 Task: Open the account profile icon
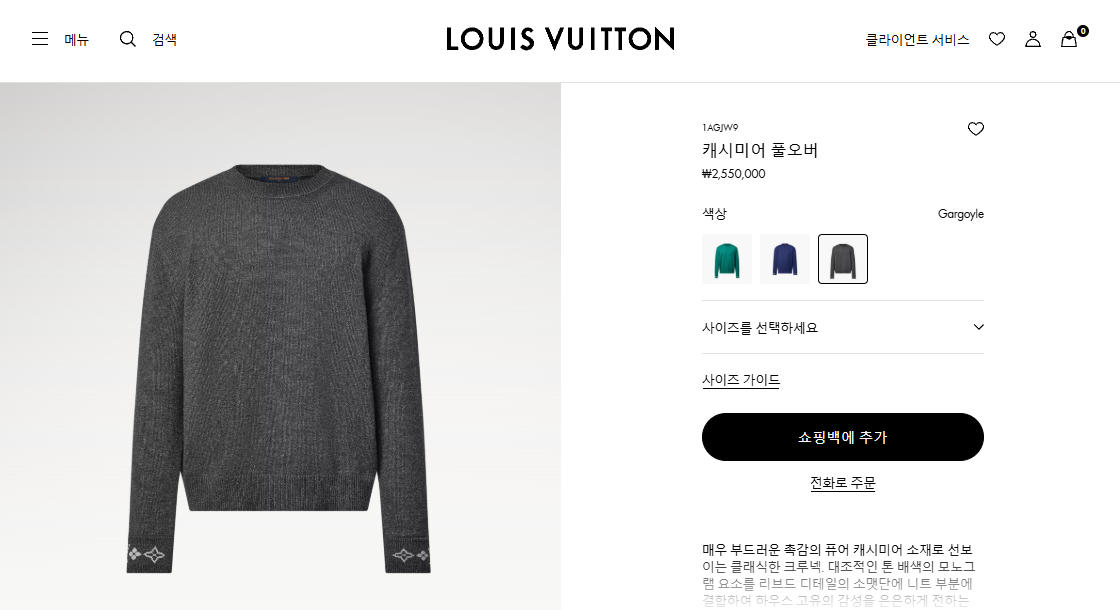[1033, 39]
